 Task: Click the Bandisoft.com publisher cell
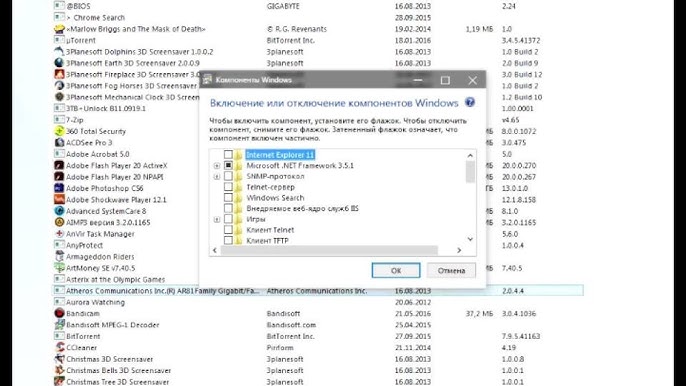click(x=291, y=325)
